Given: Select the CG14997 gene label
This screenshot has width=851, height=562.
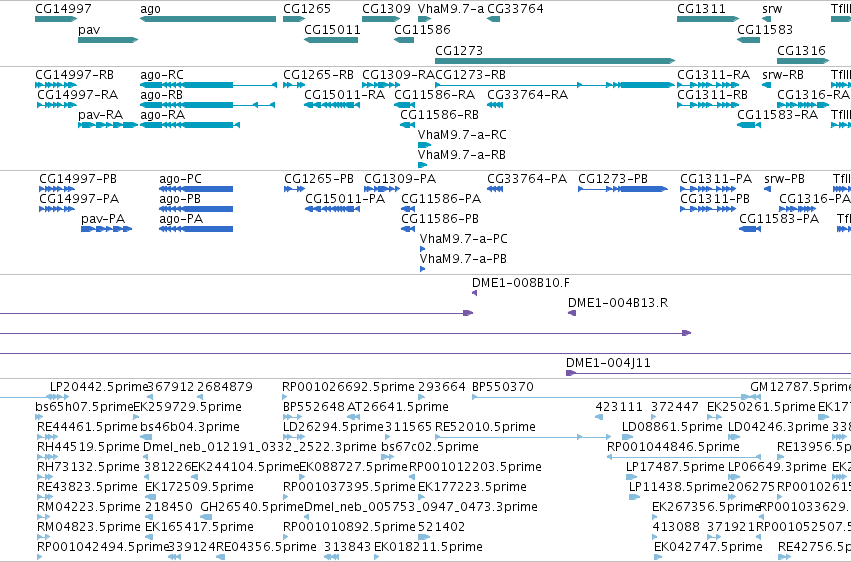Looking at the screenshot, I should coord(63,9).
